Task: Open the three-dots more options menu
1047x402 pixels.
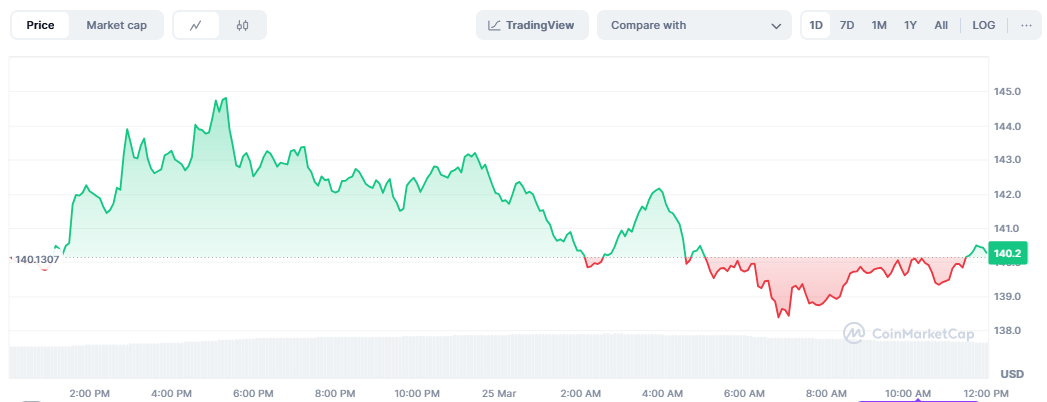Action: [1026, 25]
